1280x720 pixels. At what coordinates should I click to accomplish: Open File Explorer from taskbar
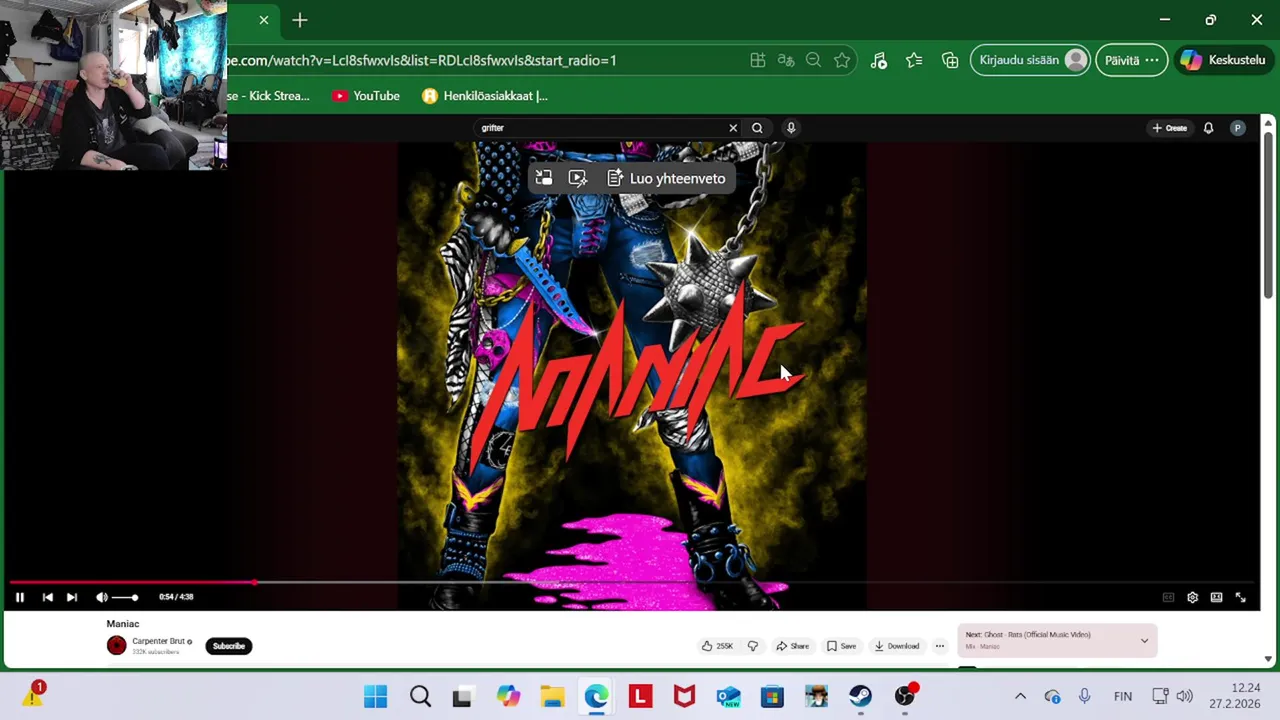(x=552, y=696)
